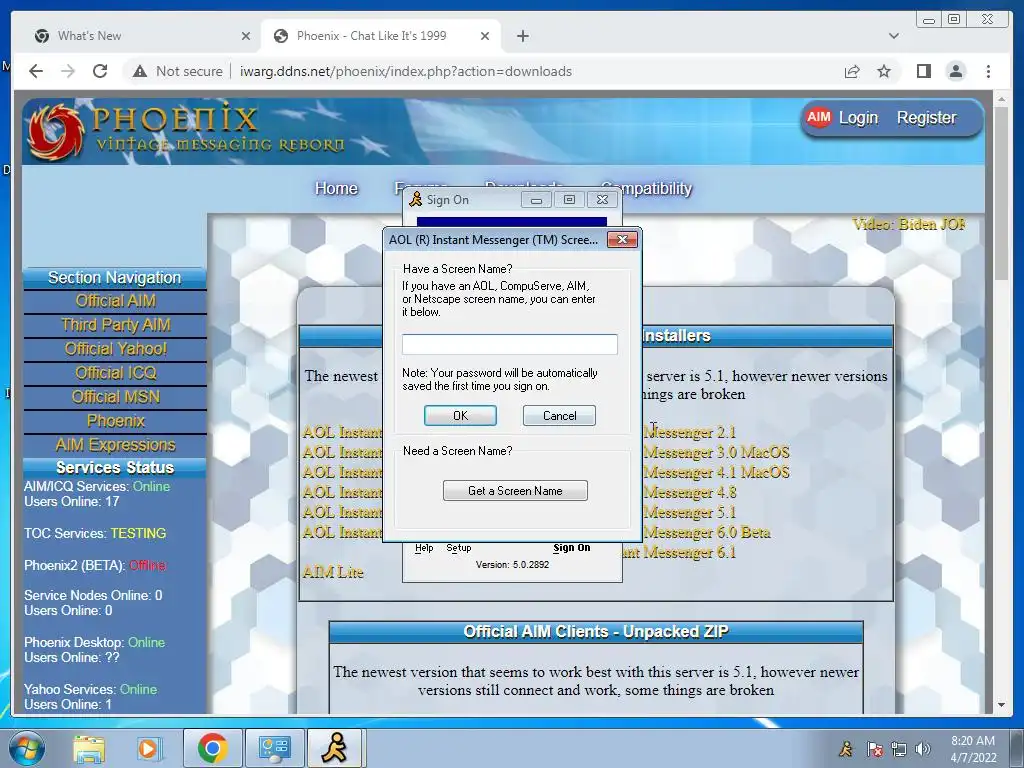
Task: Open the volume speaker icon
Action: tap(923, 749)
